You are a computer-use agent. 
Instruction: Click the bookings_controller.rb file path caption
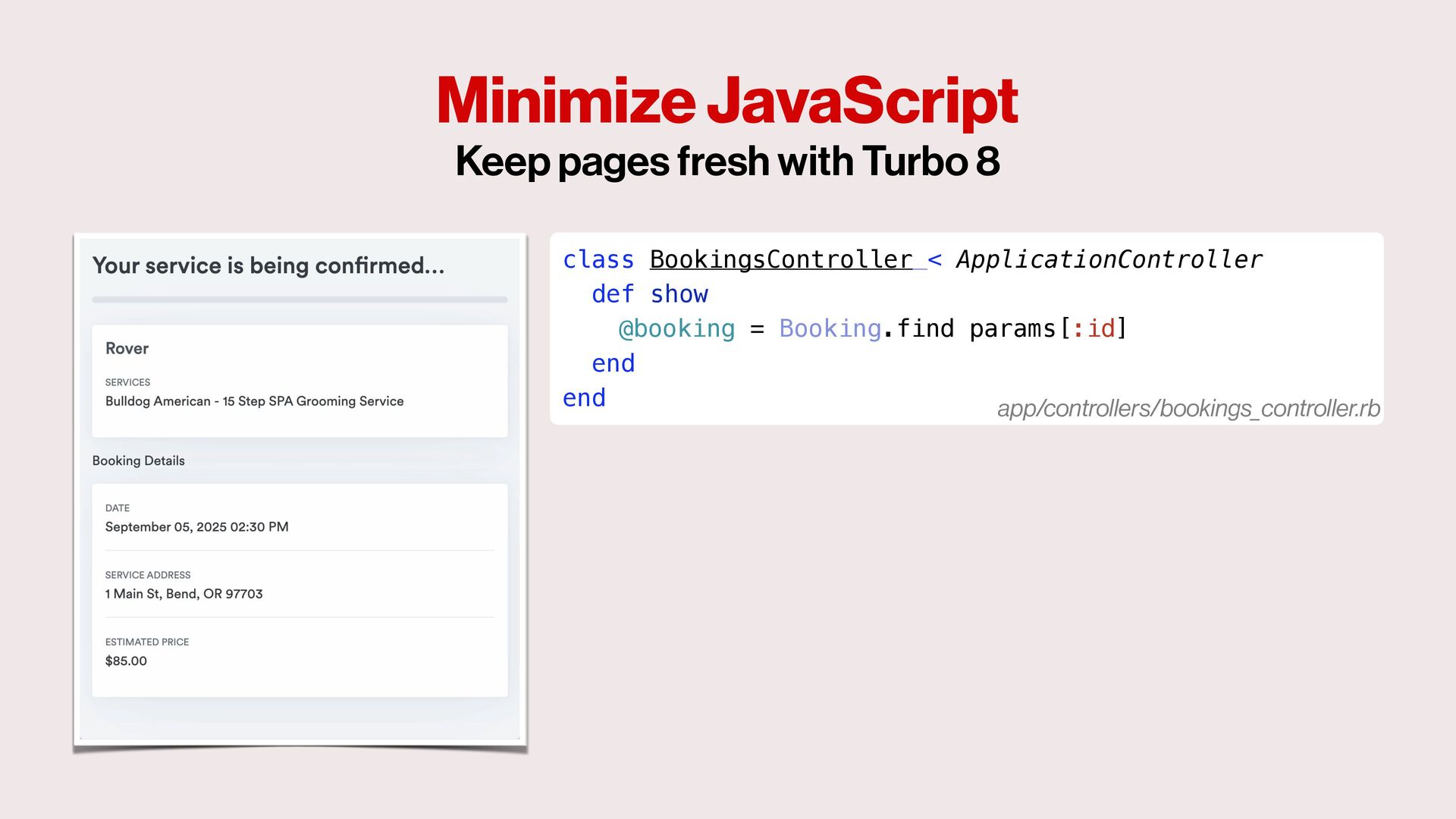point(1188,408)
